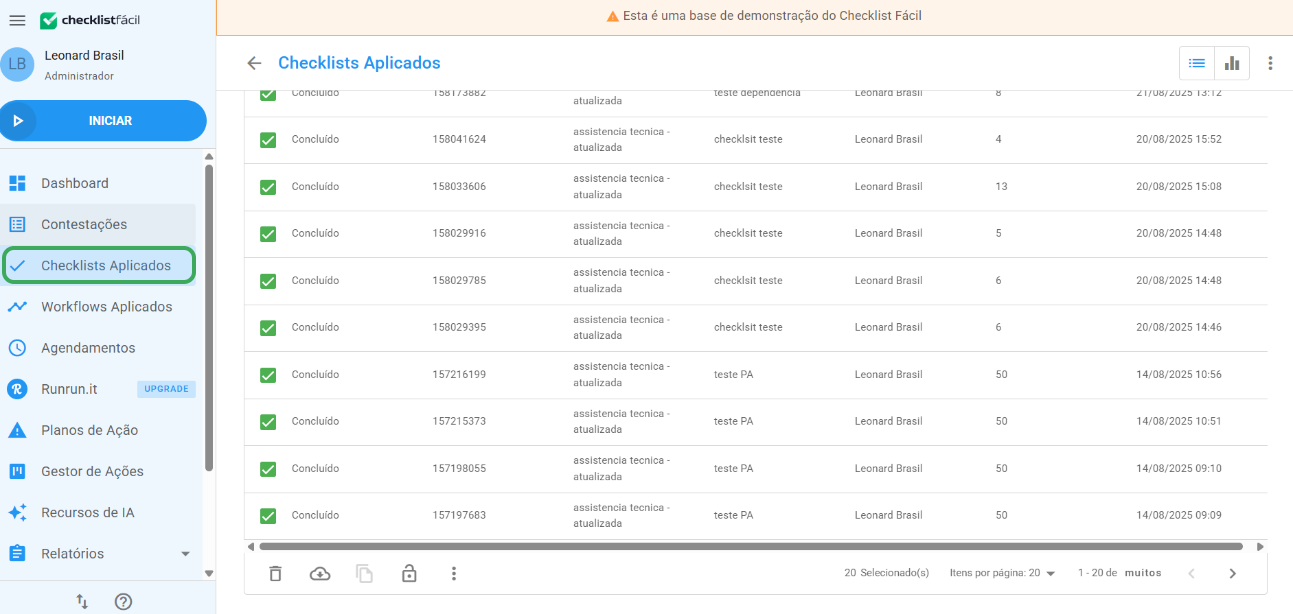
Task: Deselect checkbox for checklist 157216199
Action: (x=267, y=374)
